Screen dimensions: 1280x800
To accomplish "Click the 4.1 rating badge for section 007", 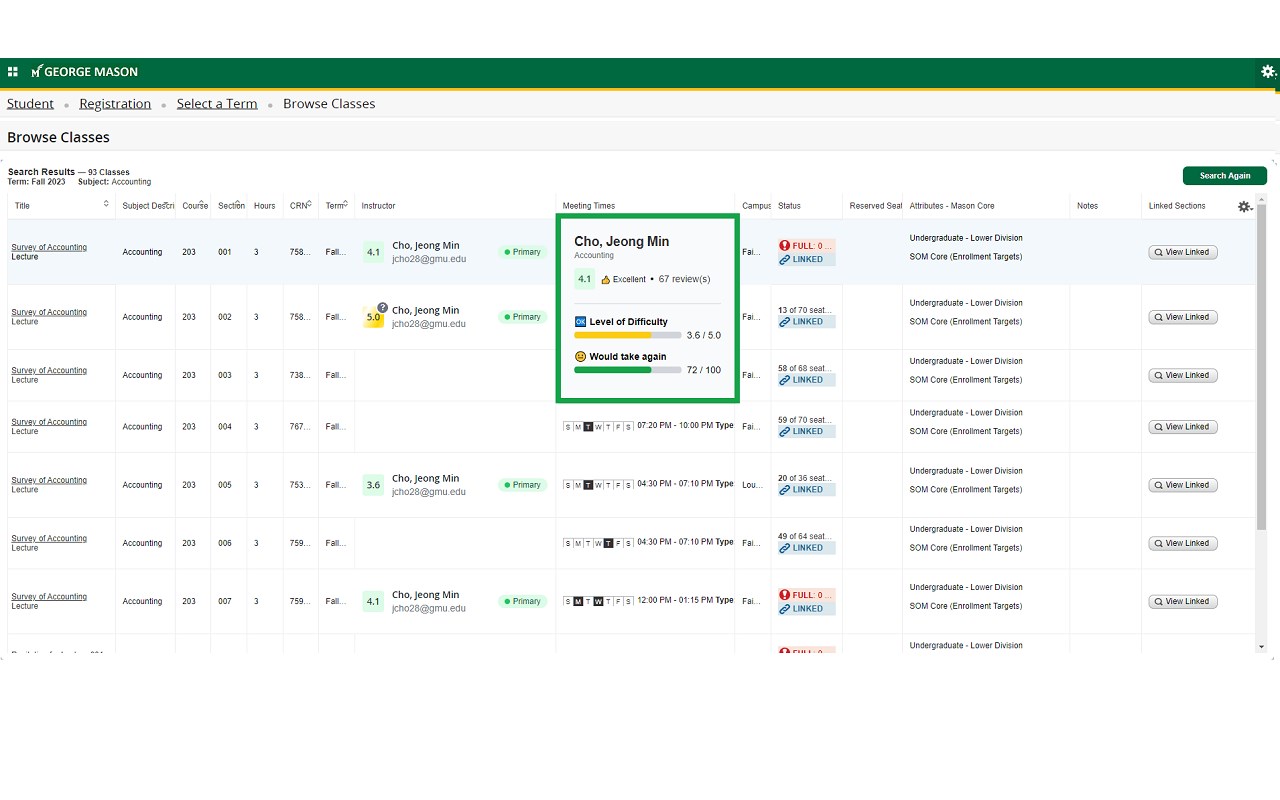I will pyautogui.click(x=373, y=601).
